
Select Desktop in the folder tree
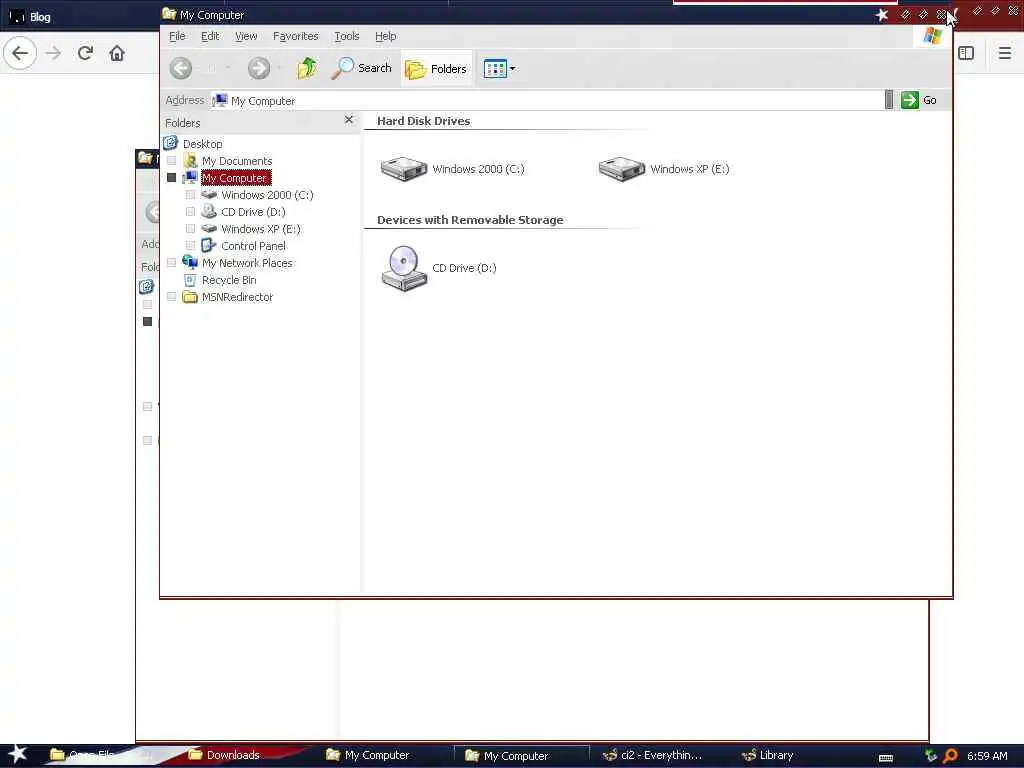pyautogui.click(x=202, y=144)
